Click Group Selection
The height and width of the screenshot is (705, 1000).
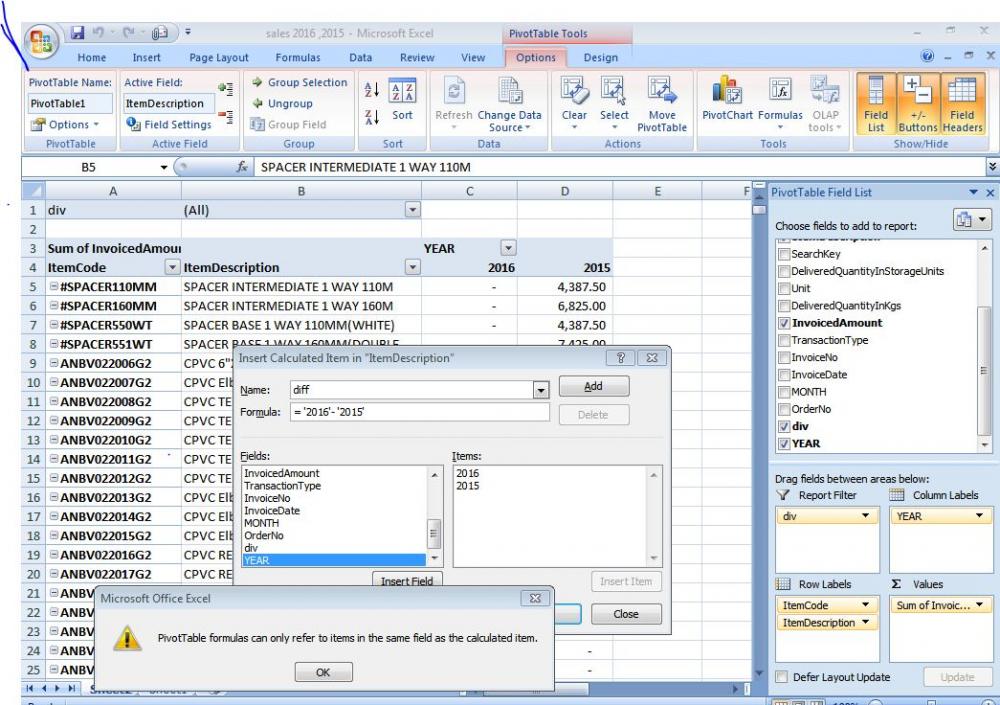(299, 82)
